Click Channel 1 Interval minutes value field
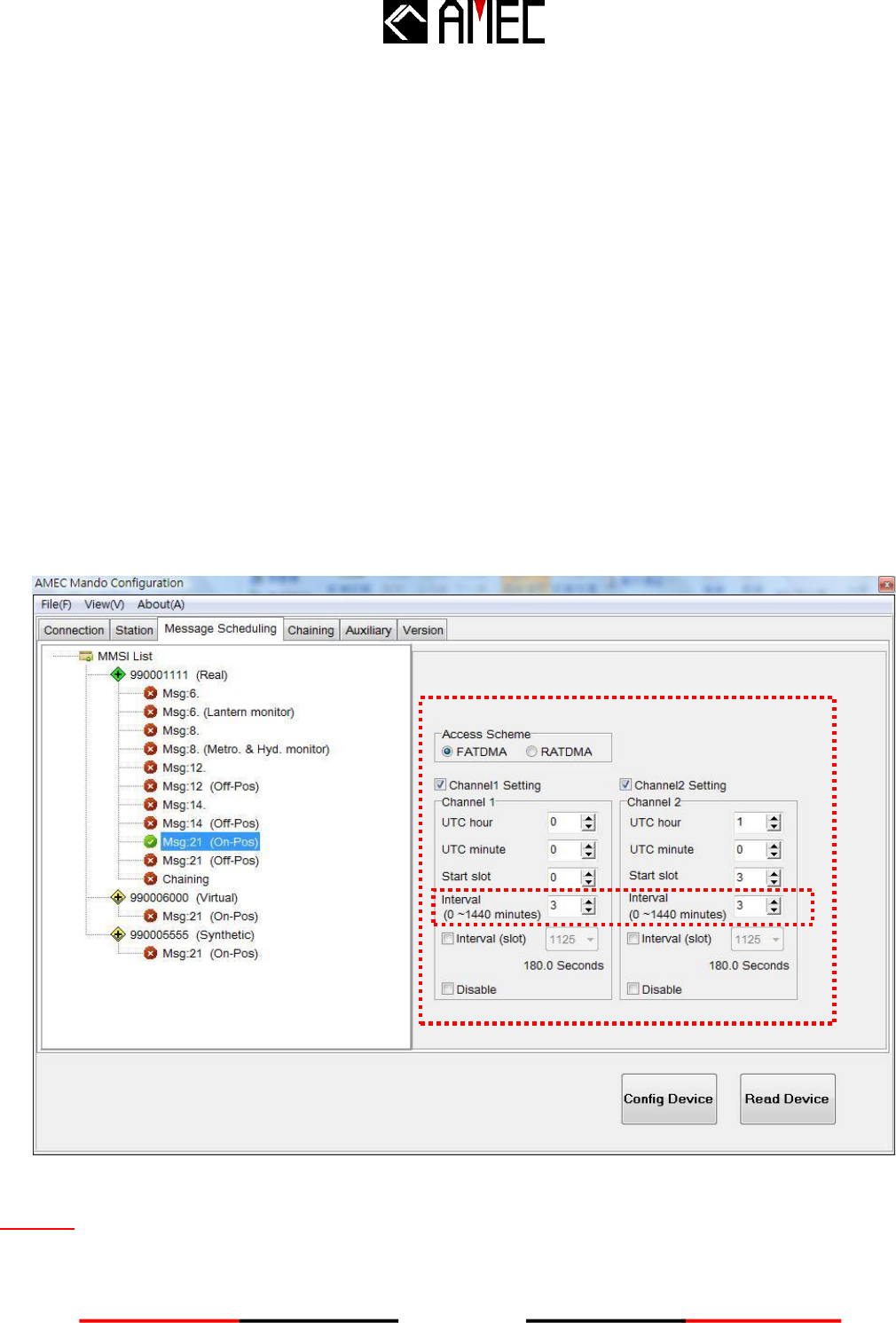Viewport: 896px width, 1323px height. pyautogui.click(x=564, y=906)
